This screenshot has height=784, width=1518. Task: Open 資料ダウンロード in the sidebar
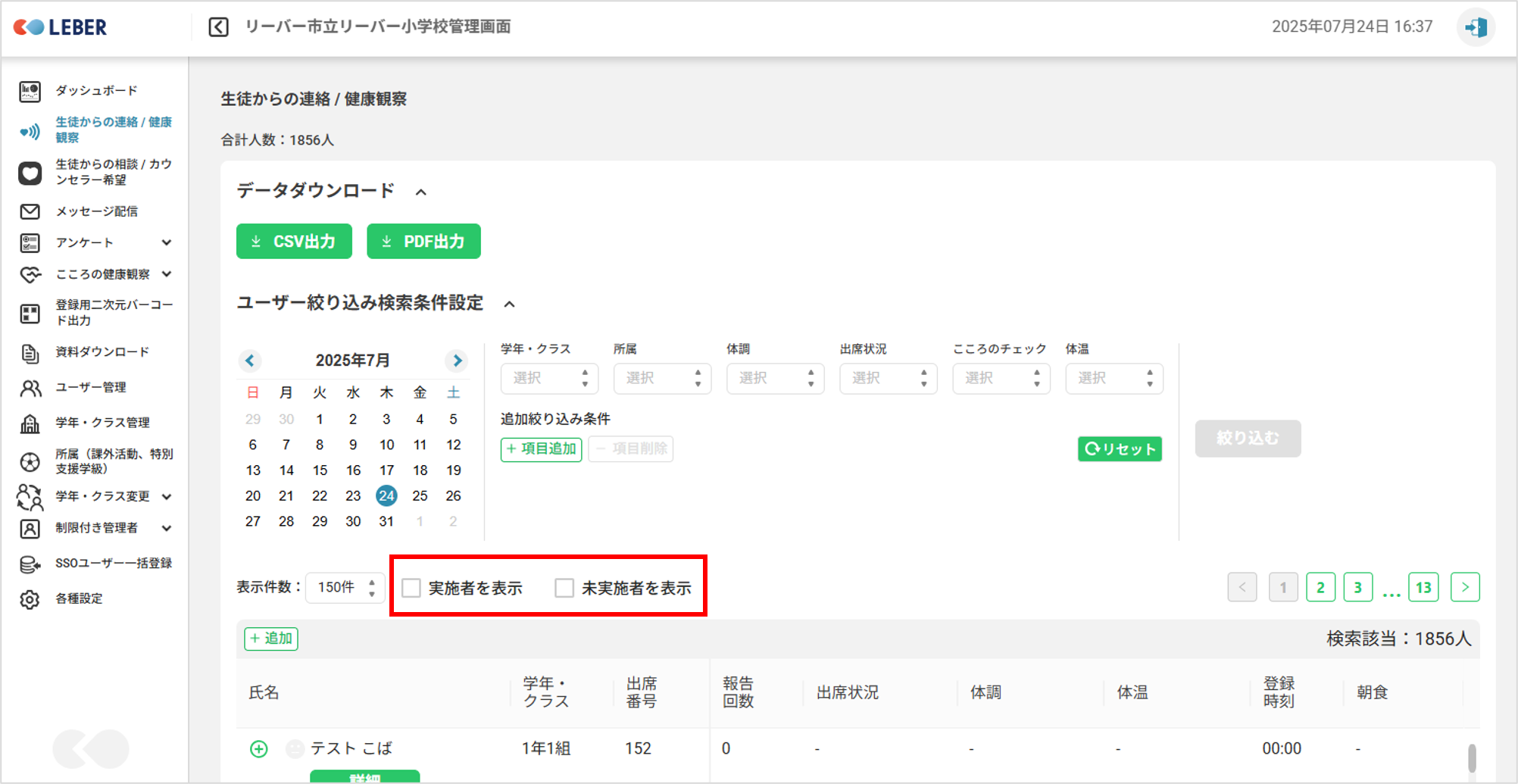pyautogui.click(x=102, y=352)
